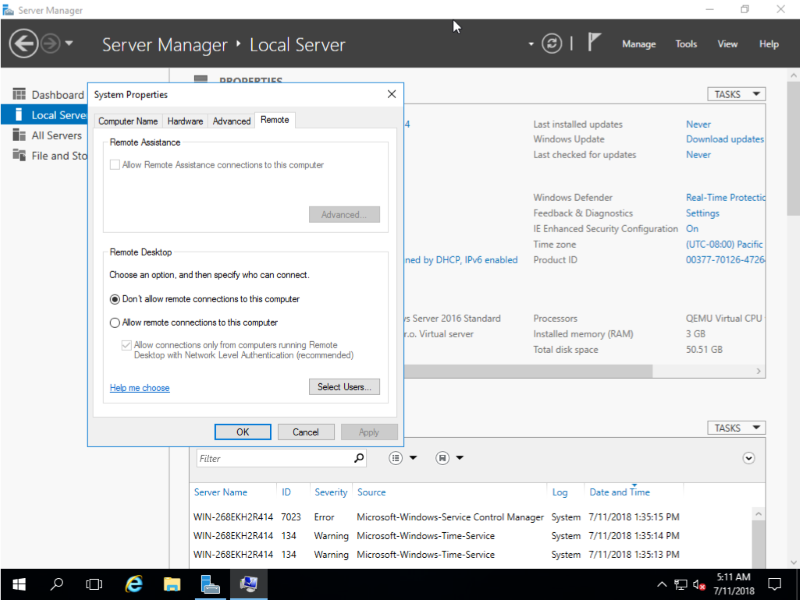The height and width of the screenshot is (600, 800).
Task: Open the Tools menu
Action: pyautogui.click(x=686, y=44)
